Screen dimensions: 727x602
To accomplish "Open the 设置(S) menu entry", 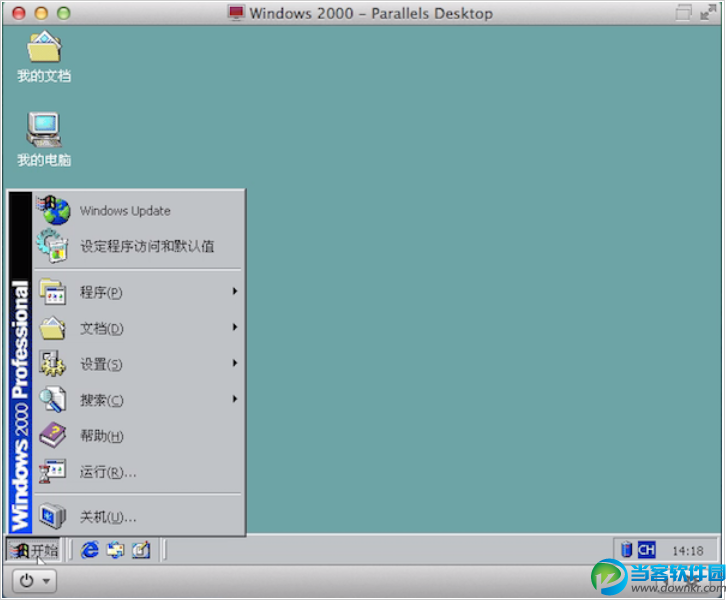I will 138,364.
